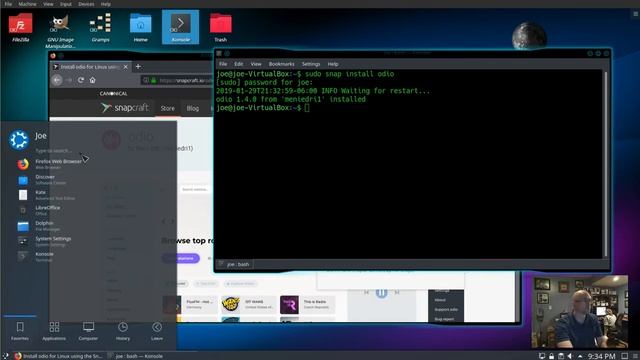The height and width of the screenshot is (360, 640).
Task: Switch to launcher Favorites tab
Action: (x=20, y=331)
